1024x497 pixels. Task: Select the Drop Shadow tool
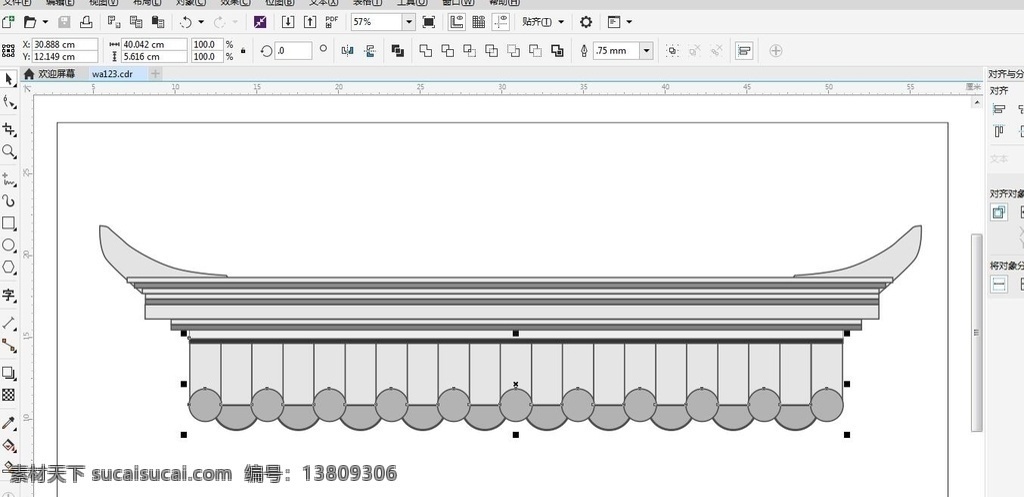point(8,374)
